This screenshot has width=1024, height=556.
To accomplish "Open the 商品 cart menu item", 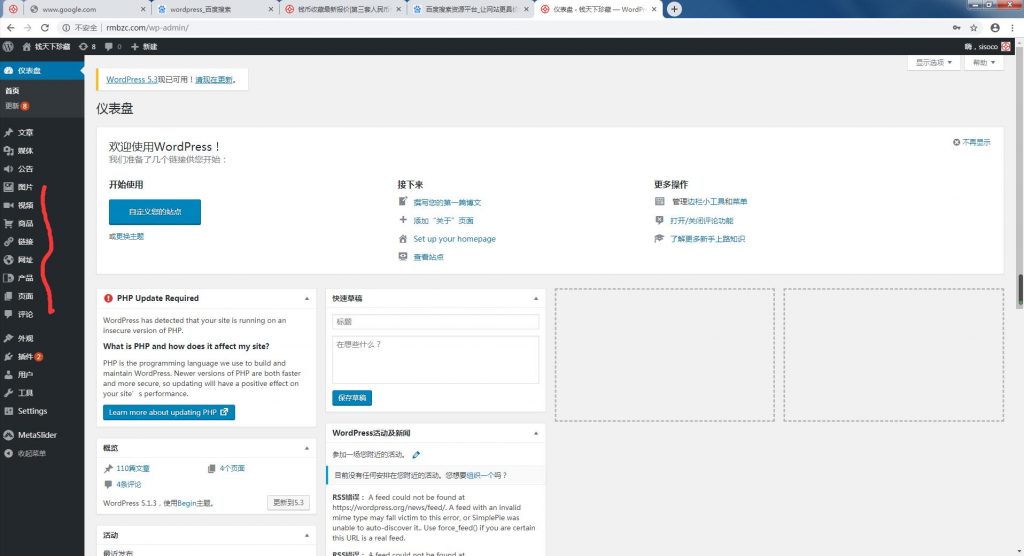I will coord(42,223).
